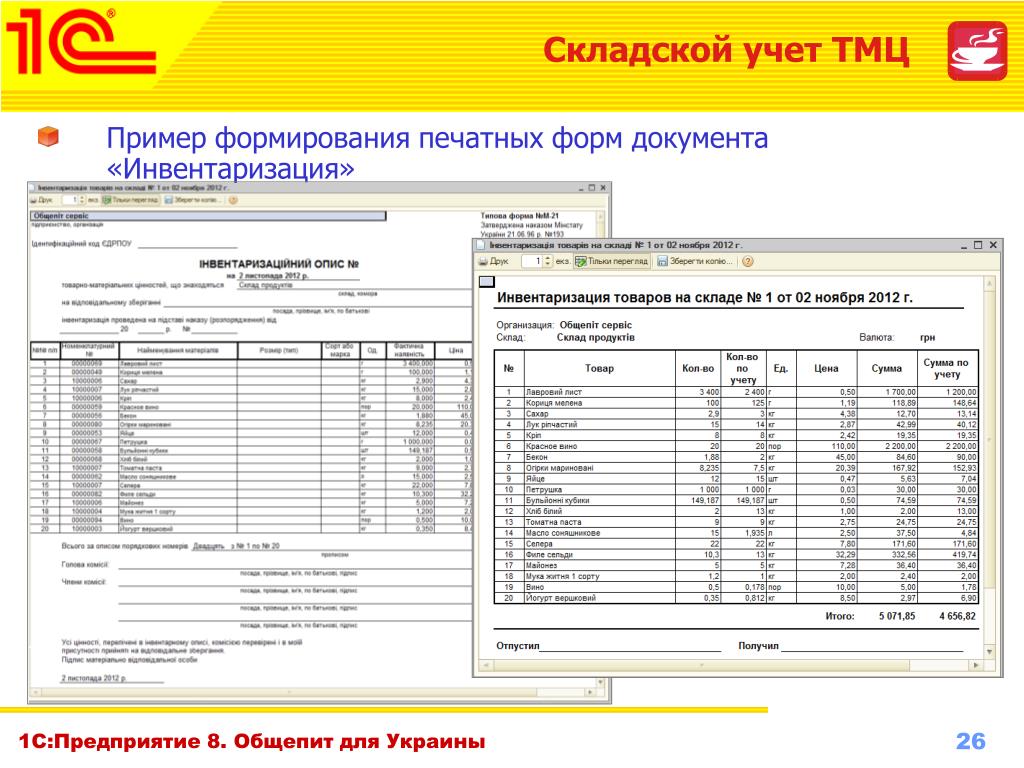The image size is (1024, 768).
Task: Select 'Мука житня 1 сорту' row cell
Action: (600, 576)
